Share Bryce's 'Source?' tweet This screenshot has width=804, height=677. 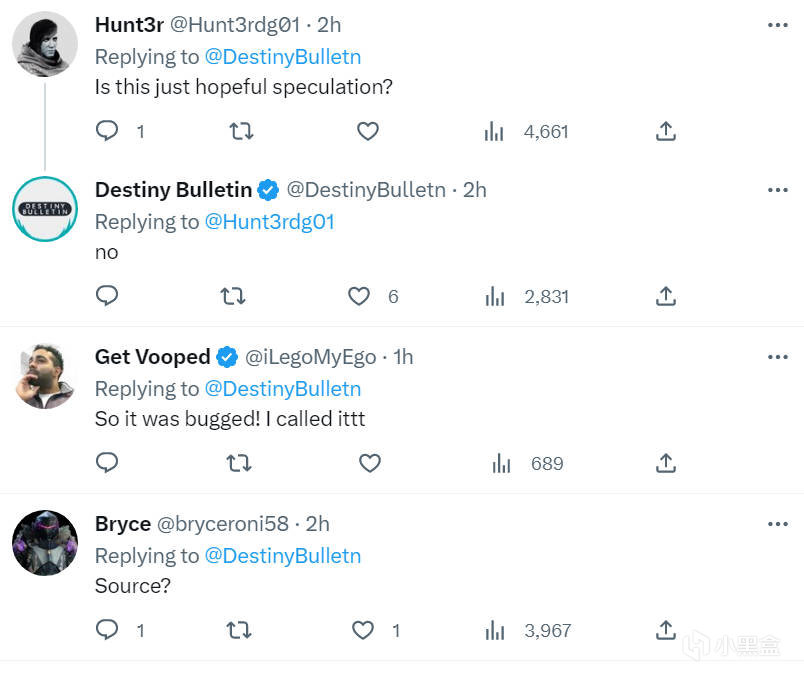666,630
